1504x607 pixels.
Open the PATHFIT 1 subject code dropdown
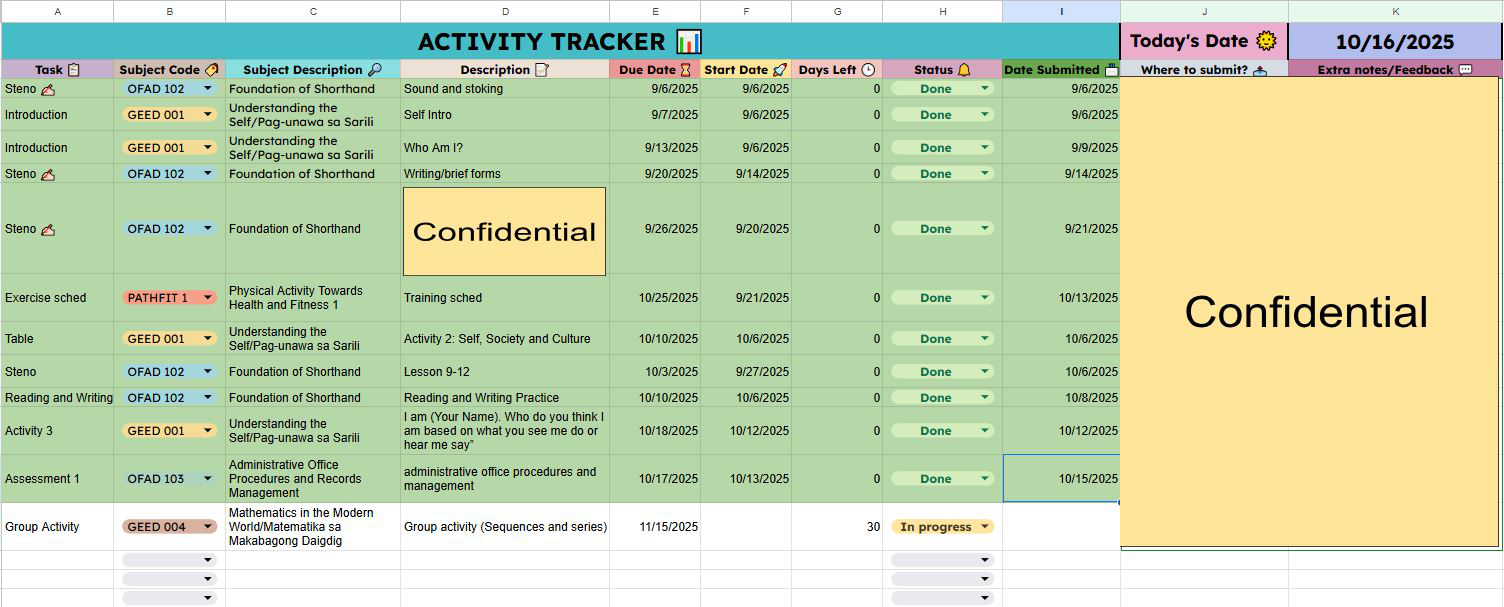[x=208, y=298]
